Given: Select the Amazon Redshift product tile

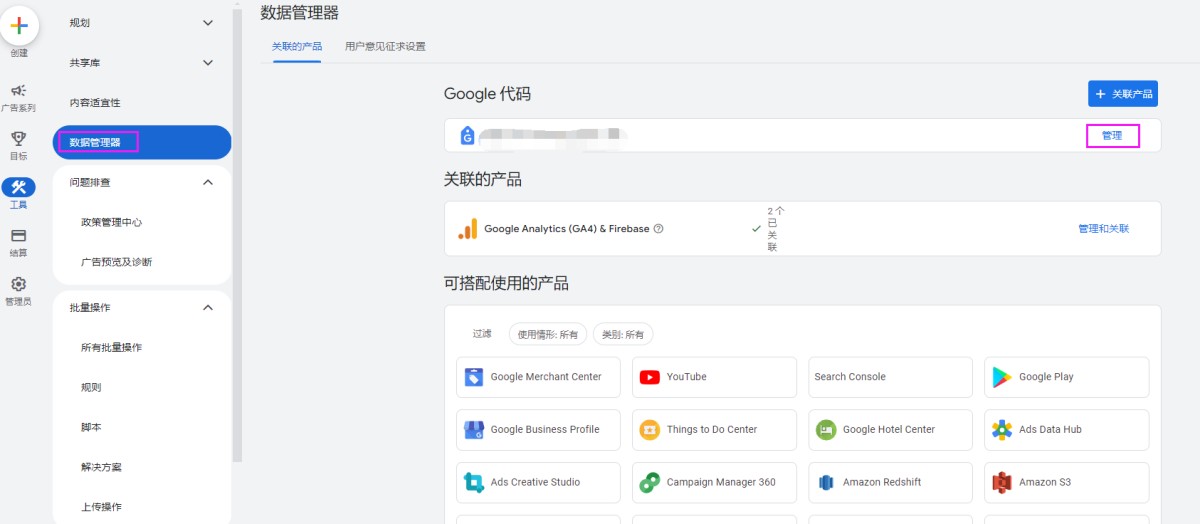Looking at the screenshot, I should 890,482.
